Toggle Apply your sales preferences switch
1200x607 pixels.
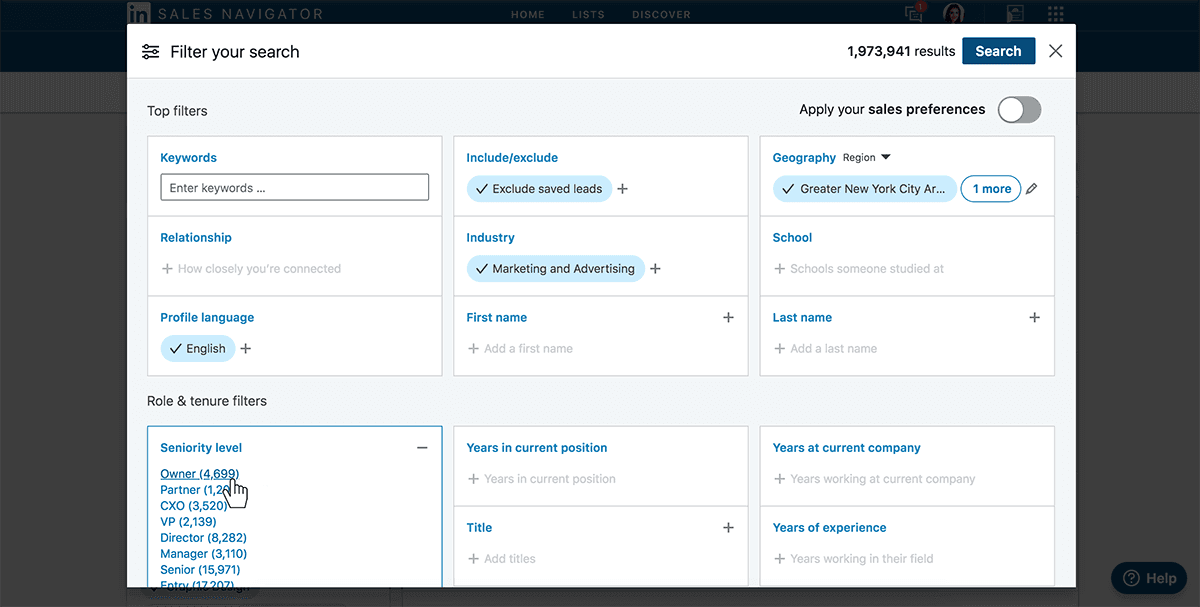tap(1019, 110)
